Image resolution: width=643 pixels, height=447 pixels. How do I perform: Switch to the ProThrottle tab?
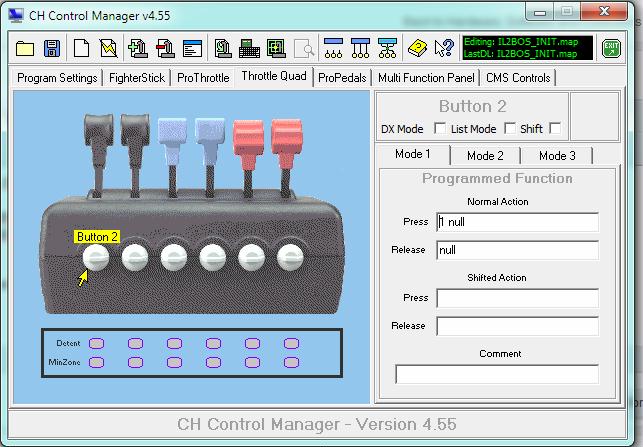203,78
